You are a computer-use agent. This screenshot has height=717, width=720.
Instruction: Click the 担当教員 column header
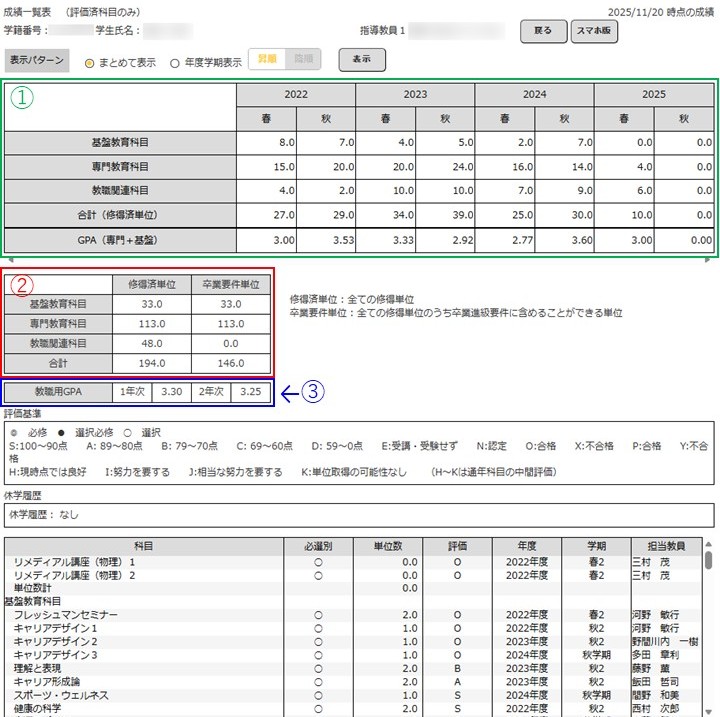click(667, 546)
